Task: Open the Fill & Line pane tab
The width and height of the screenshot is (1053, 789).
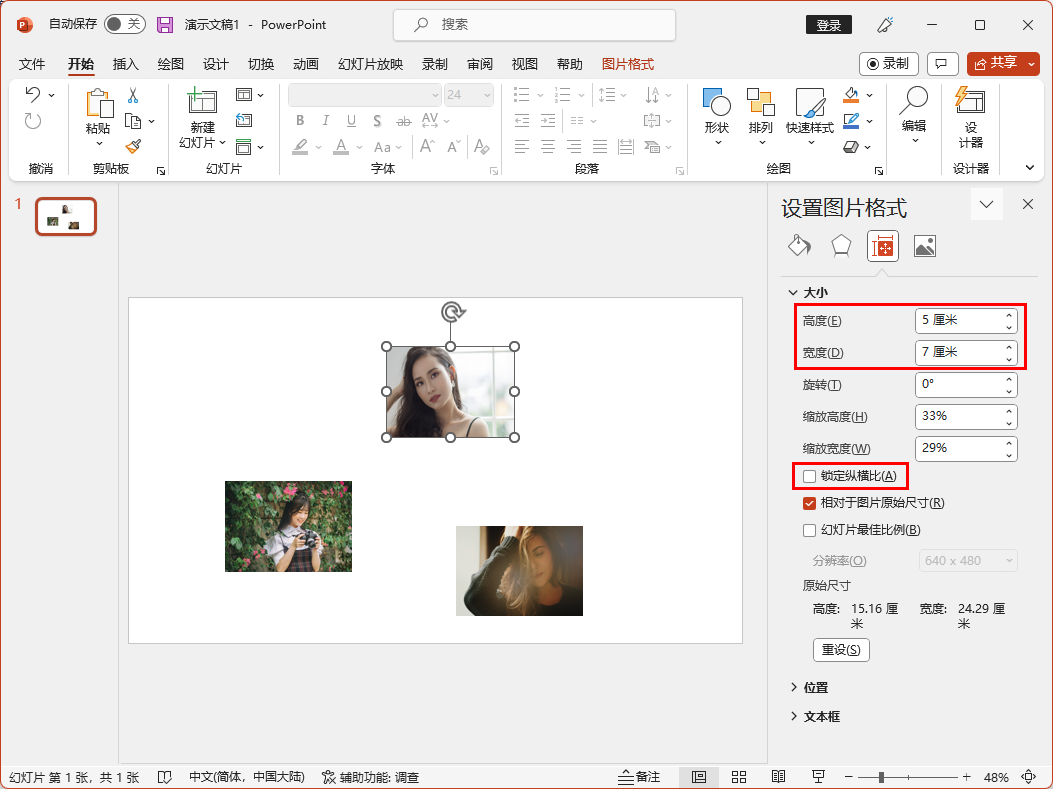Action: tap(800, 246)
